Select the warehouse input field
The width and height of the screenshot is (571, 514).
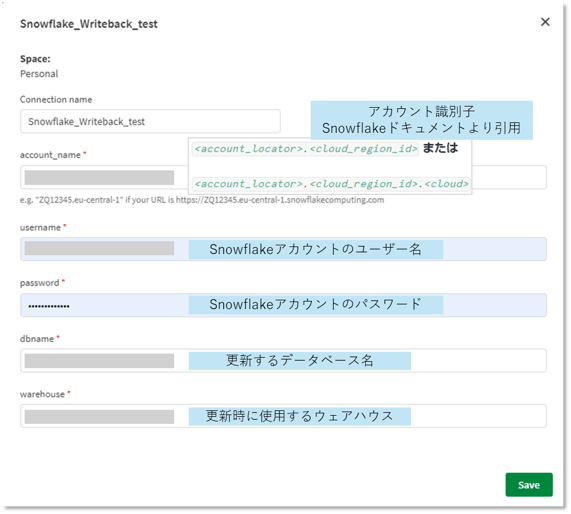pos(283,416)
